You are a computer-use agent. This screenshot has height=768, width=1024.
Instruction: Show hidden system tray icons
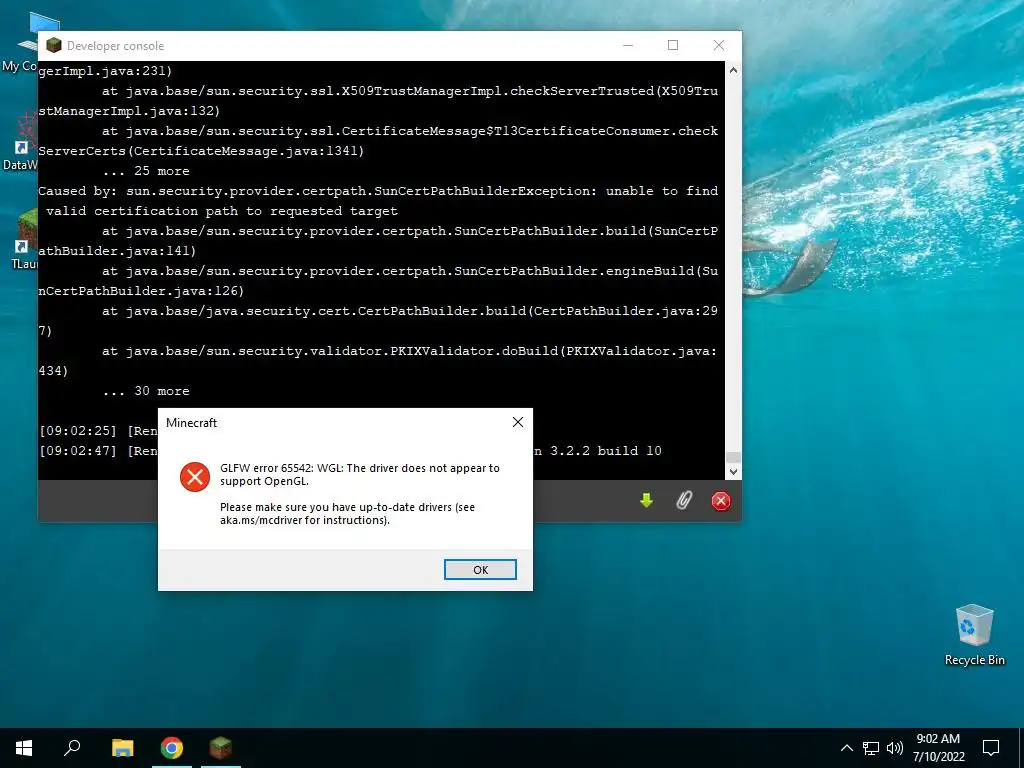(x=846, y=748)
